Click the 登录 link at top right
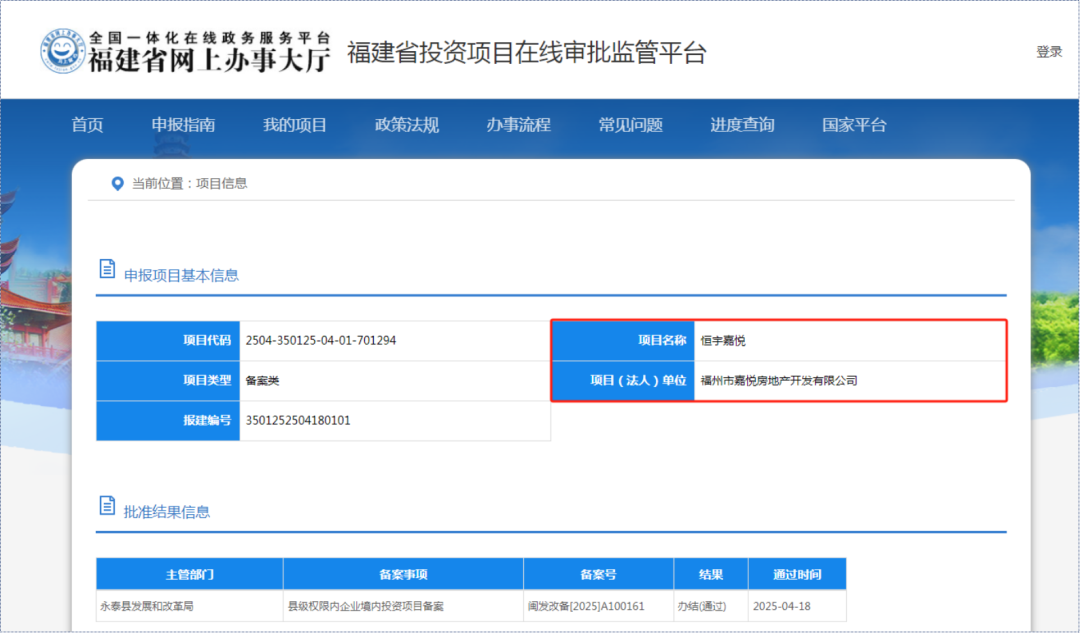This screenshot has width=1080, height=633. [x=1048, y=50]
